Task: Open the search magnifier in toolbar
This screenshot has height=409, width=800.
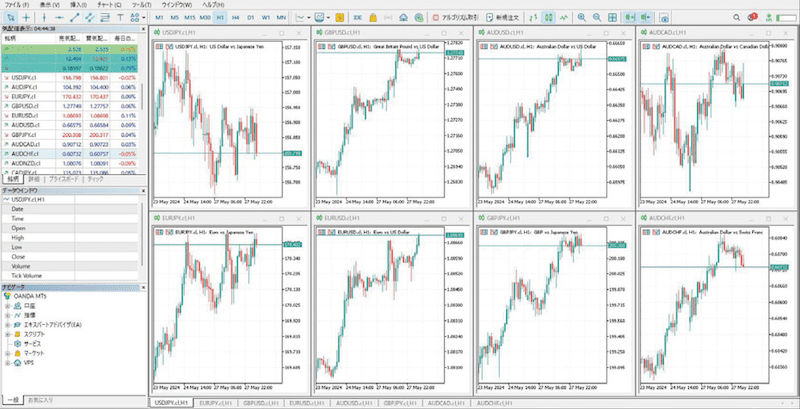Action: tap(736, 17)
